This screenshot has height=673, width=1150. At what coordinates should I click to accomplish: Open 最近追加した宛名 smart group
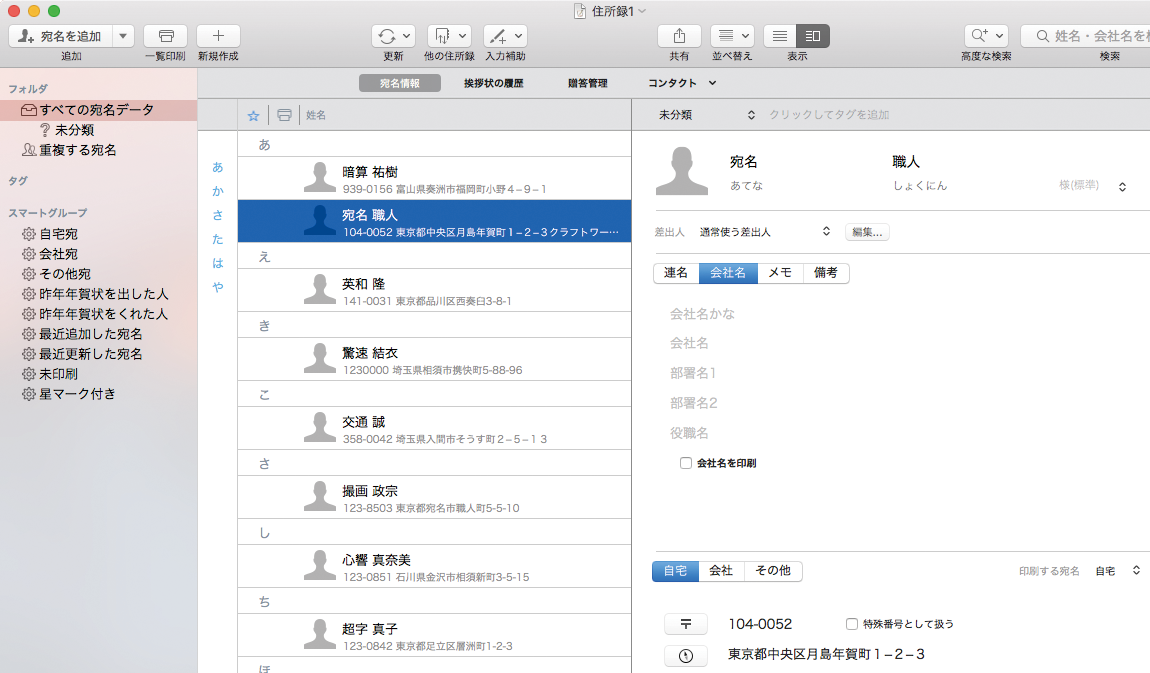click(x=90, y=334)
